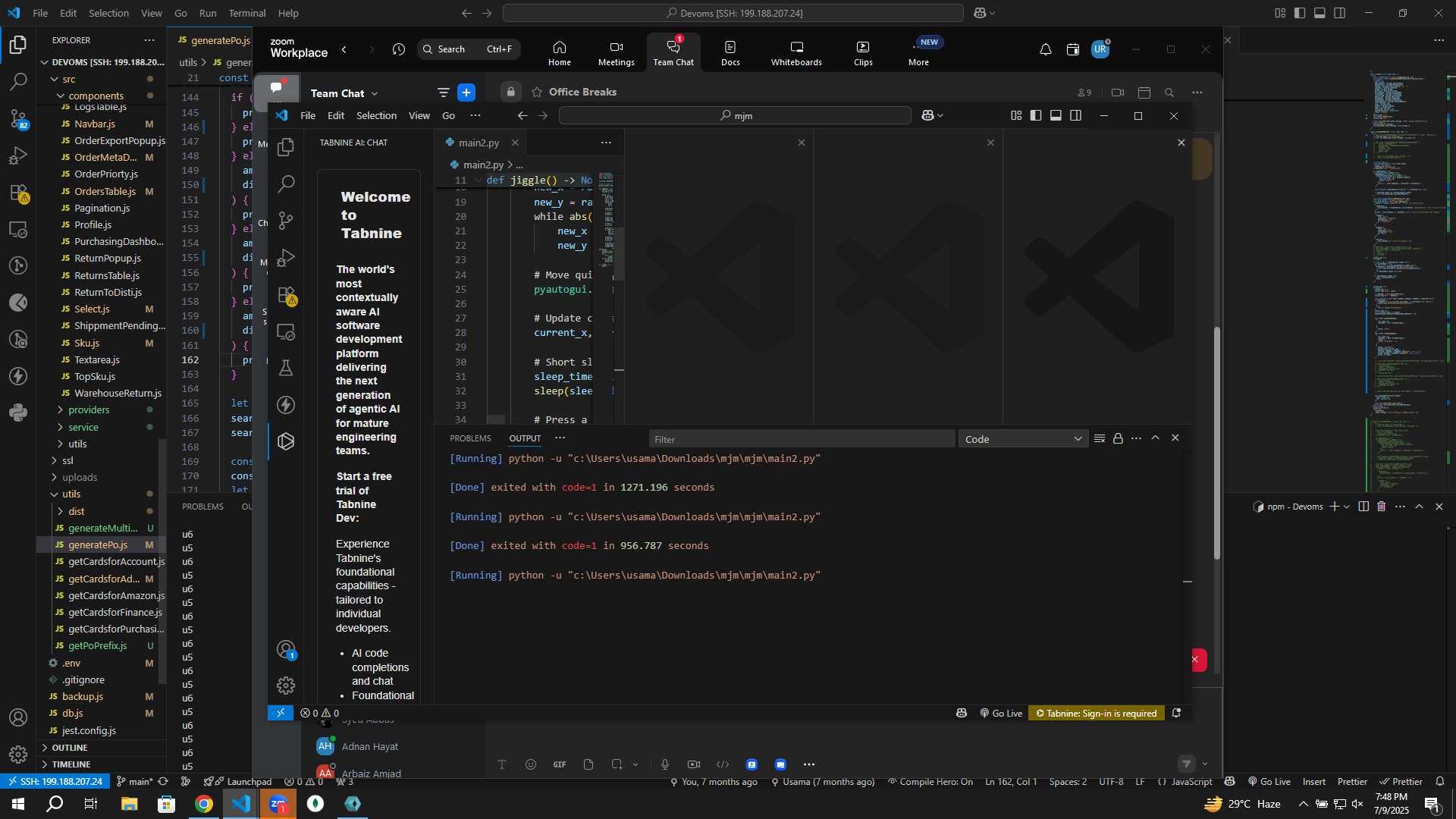Open Search view in Devoms activity bar

pyautogui.click(x=18, y=81)
